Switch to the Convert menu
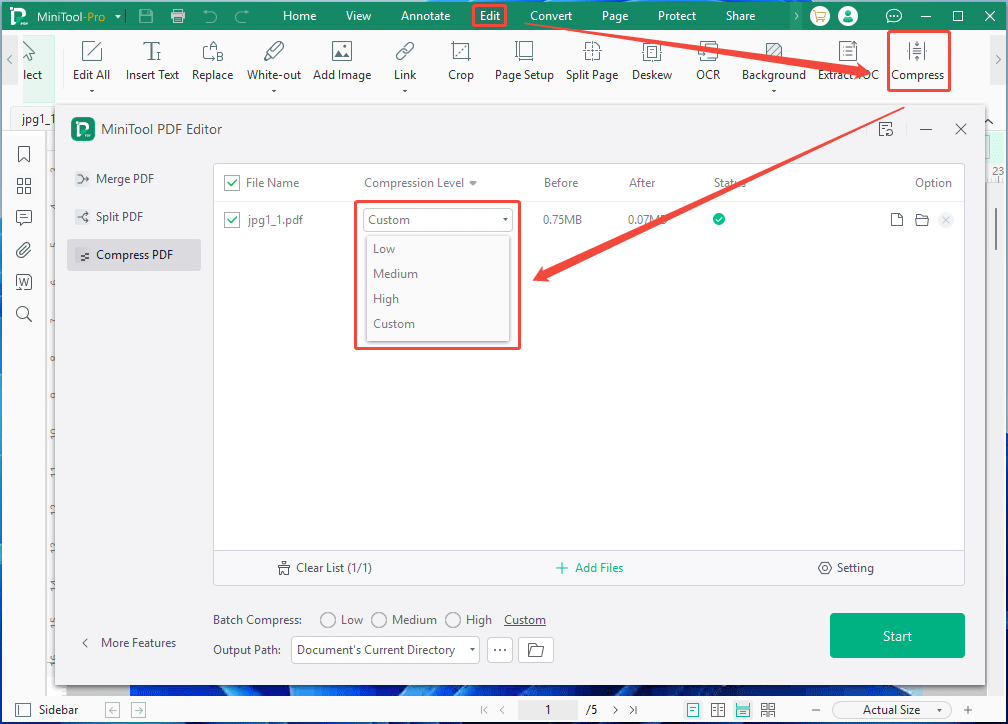Image resolution: width=1008 pixels, height=724 pixels. coord(551,15)
